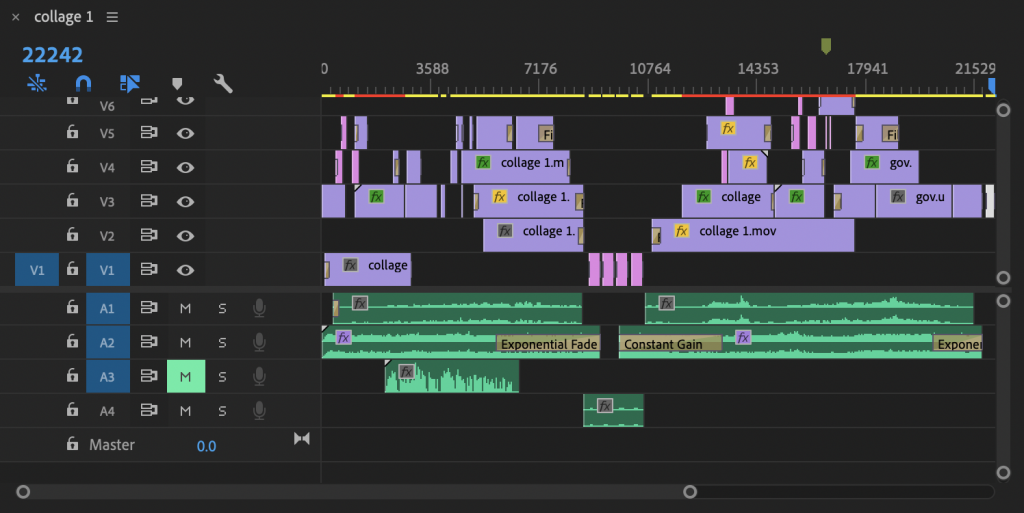Toggle lock on track V3
The height and width of the screenshot is (513, 1024).
click(72, 200)
